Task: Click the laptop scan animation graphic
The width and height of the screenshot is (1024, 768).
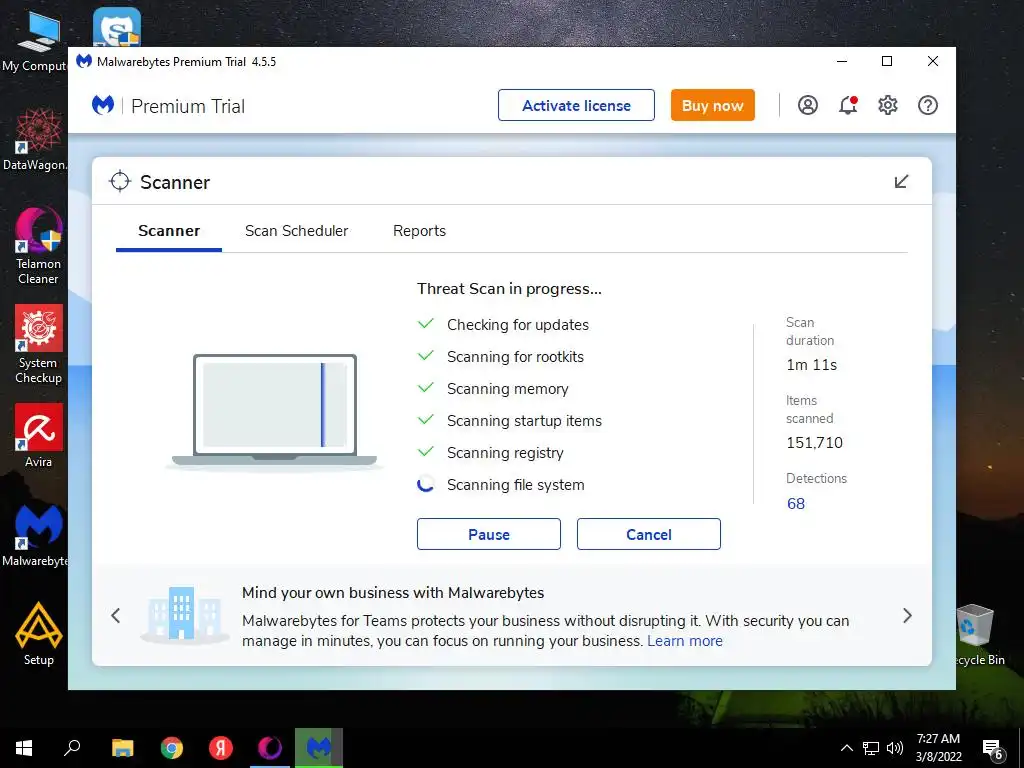Action: point(274,411)
